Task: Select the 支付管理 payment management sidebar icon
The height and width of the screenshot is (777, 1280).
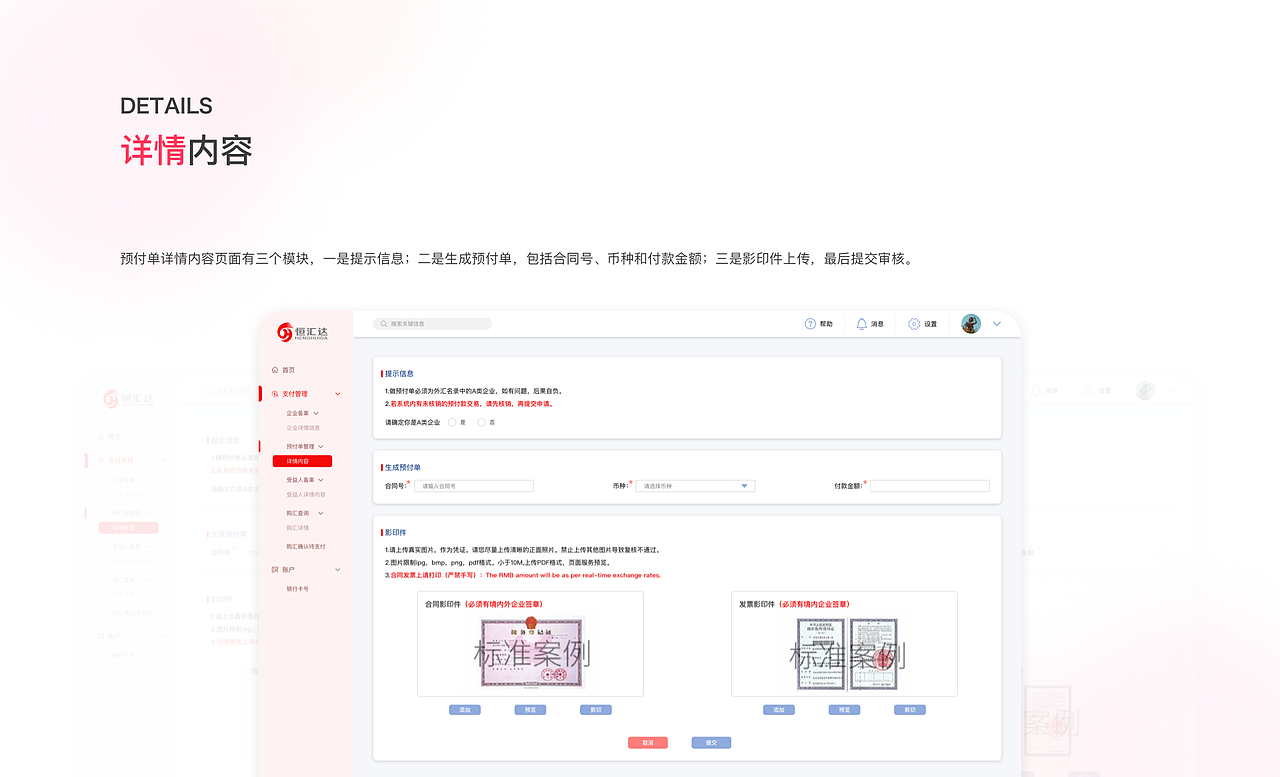Action: click(x=273, y=393)
